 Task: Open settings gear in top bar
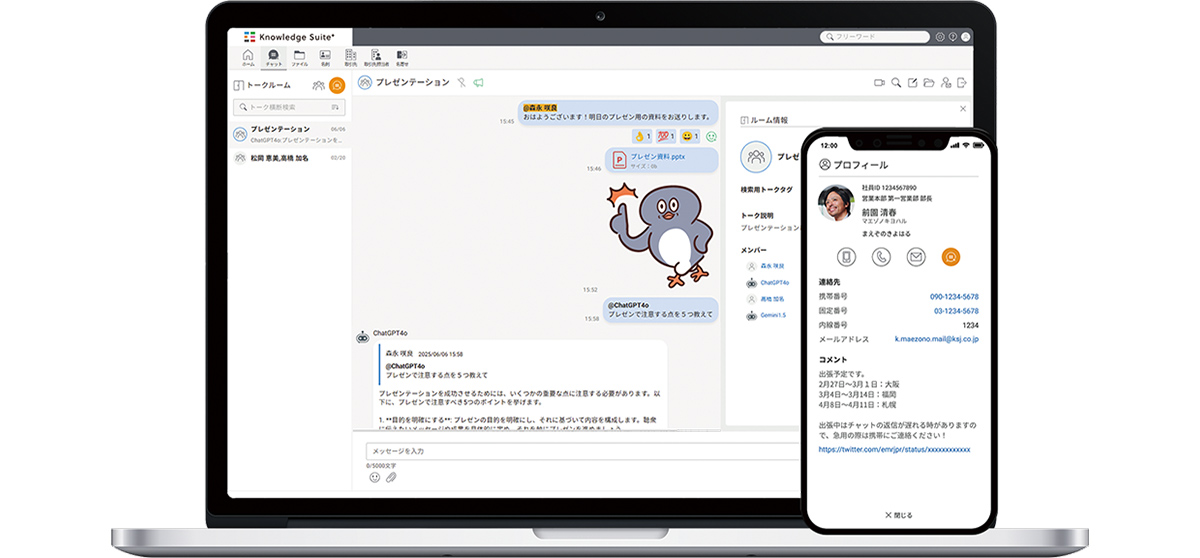(939, 37)
